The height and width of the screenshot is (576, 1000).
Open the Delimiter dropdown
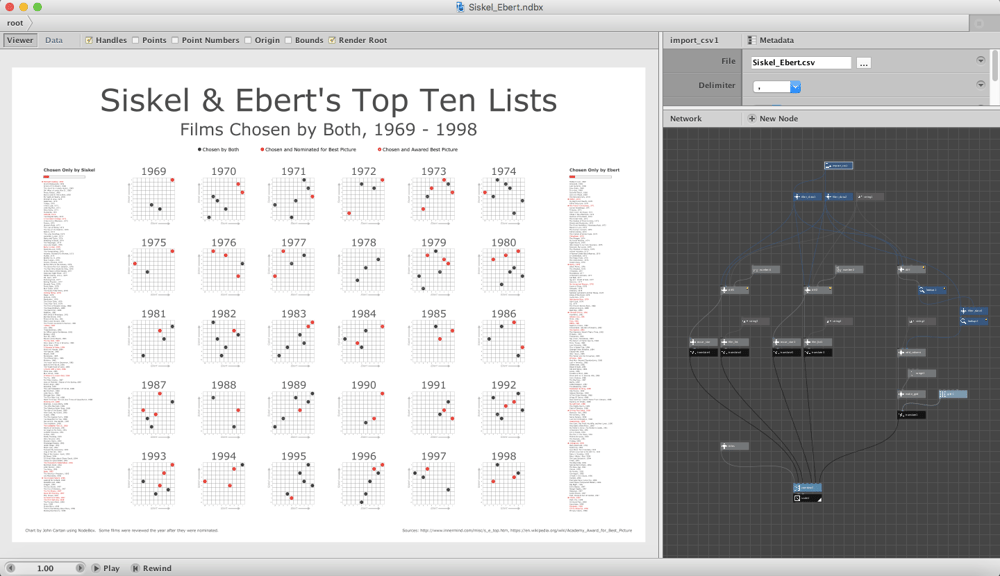(777, 87)
